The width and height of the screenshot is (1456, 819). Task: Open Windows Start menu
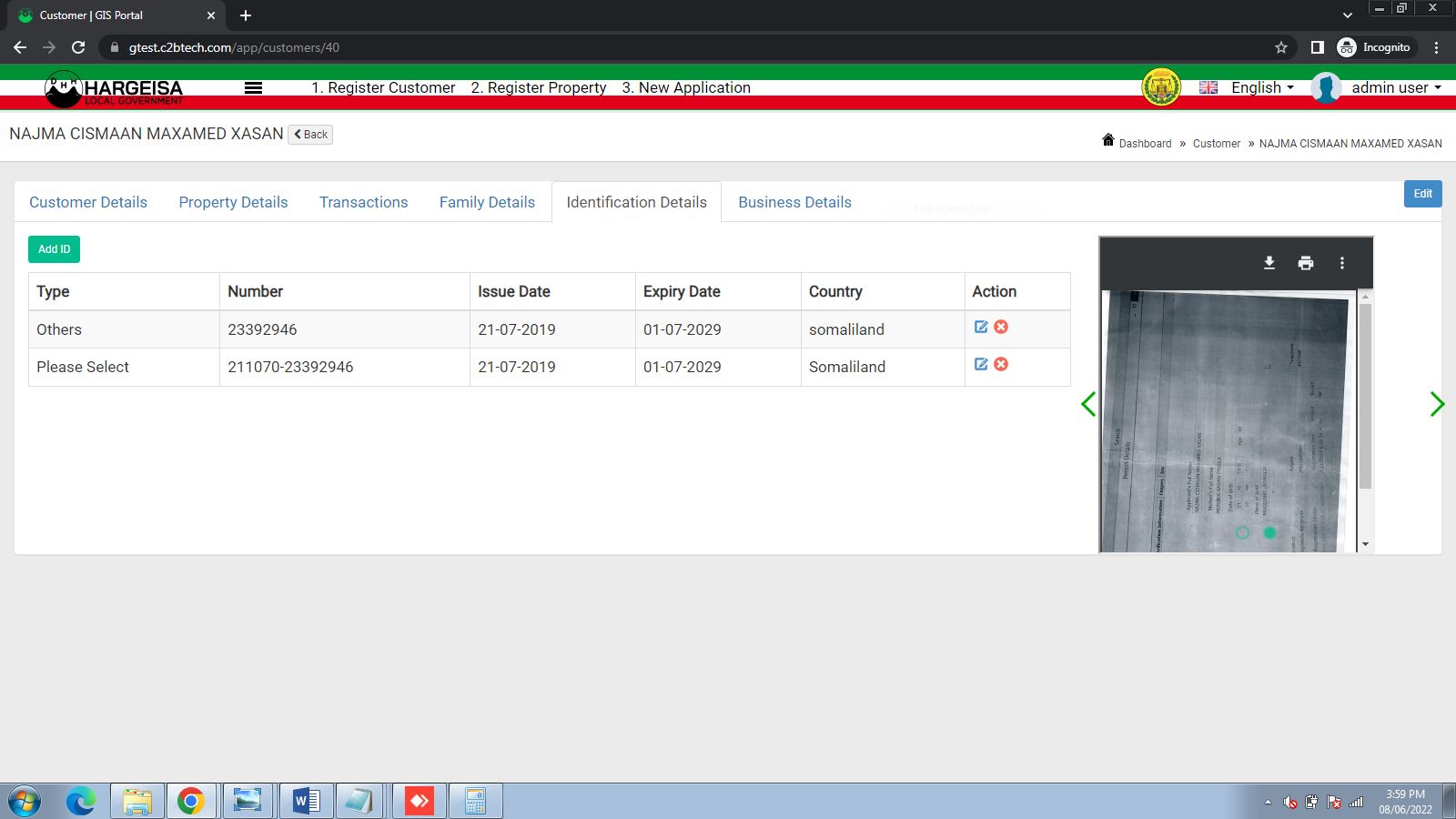(25, 802)
